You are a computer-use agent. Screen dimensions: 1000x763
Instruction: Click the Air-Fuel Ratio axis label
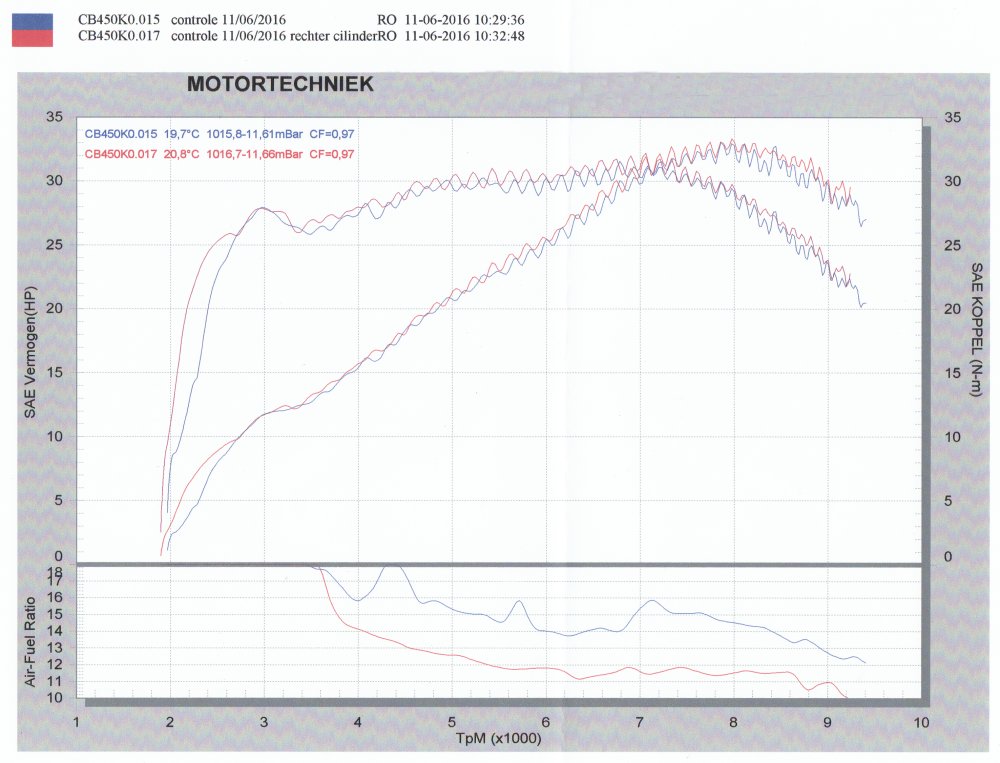click(x=29, y=642)
